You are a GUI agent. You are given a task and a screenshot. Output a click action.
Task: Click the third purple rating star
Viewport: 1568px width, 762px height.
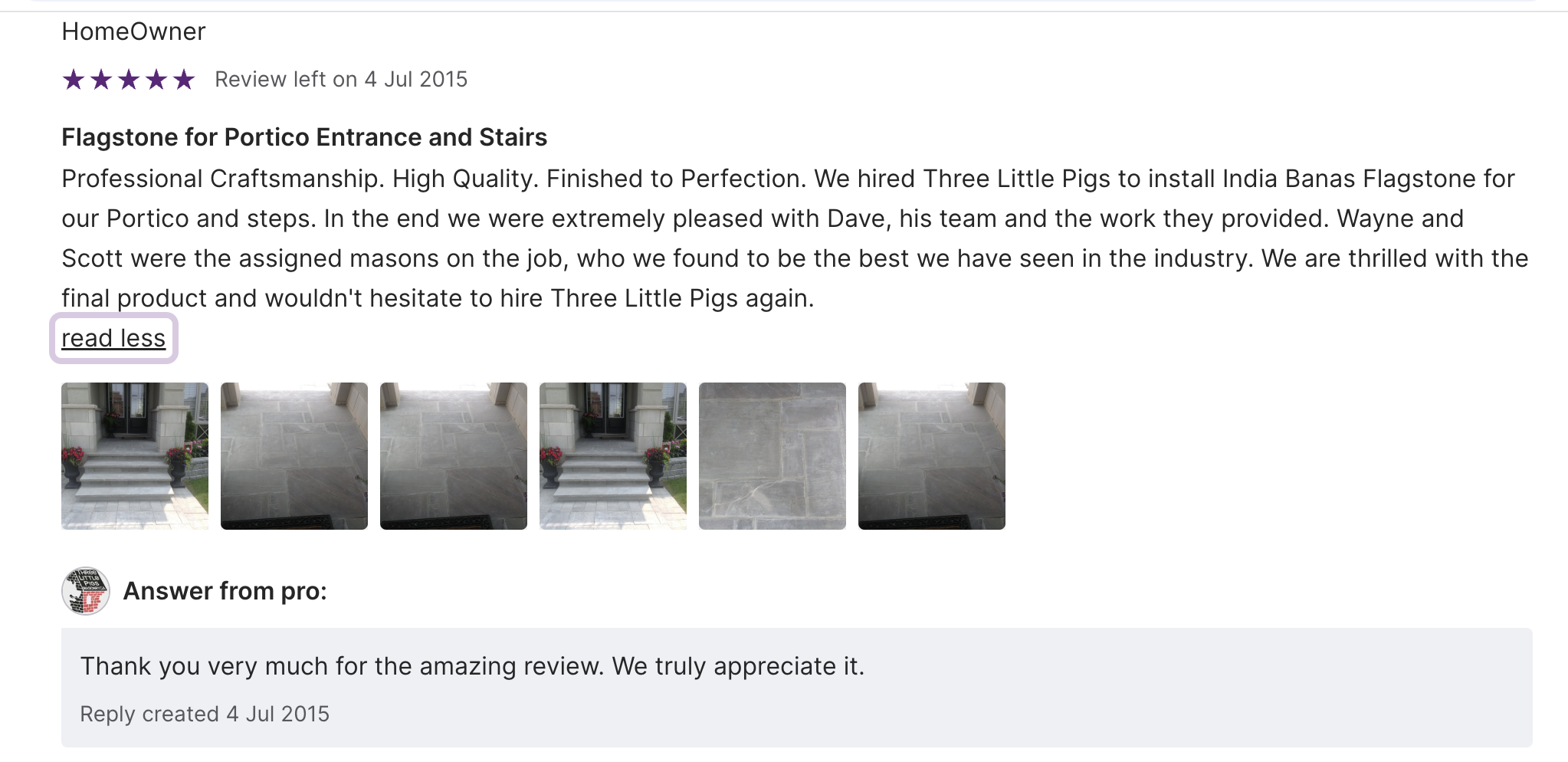point(129,79)
